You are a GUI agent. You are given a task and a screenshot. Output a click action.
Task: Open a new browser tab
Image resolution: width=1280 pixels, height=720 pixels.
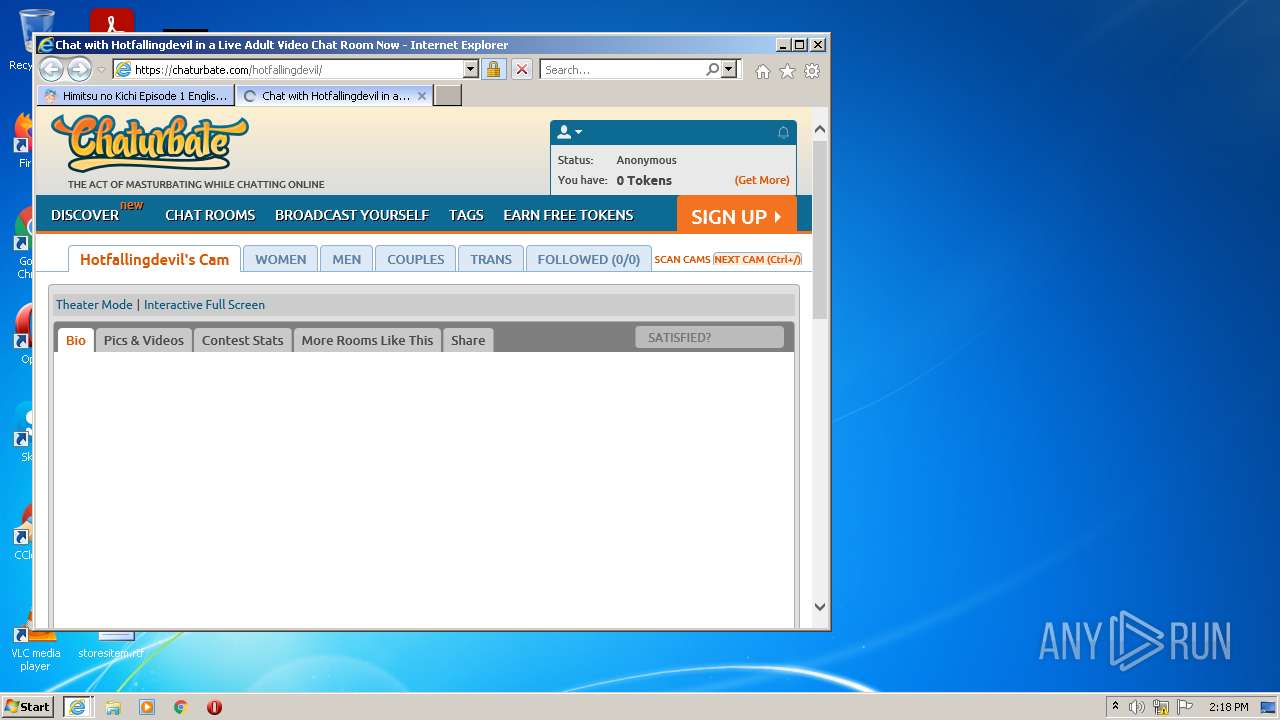(x=448, y=96)
